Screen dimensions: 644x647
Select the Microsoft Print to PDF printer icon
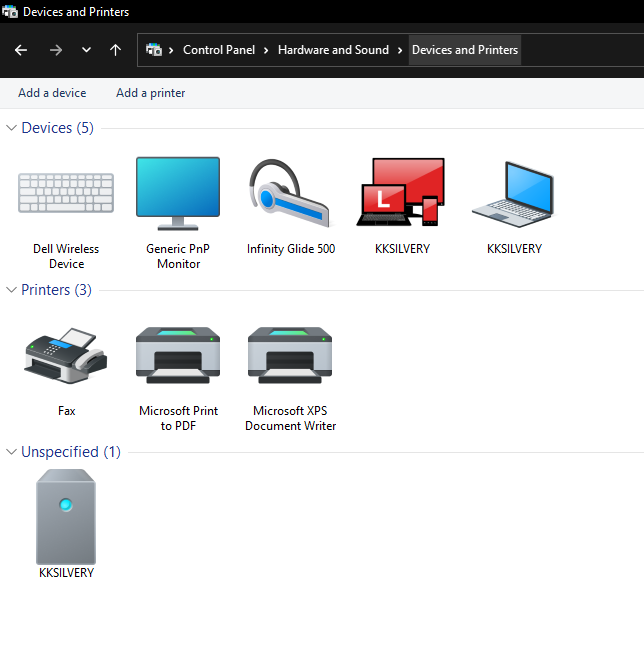point(178,355)
